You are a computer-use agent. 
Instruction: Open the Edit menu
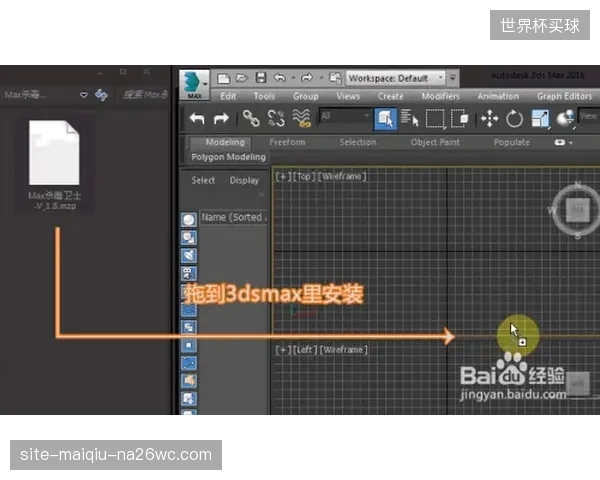coord(228,96)
